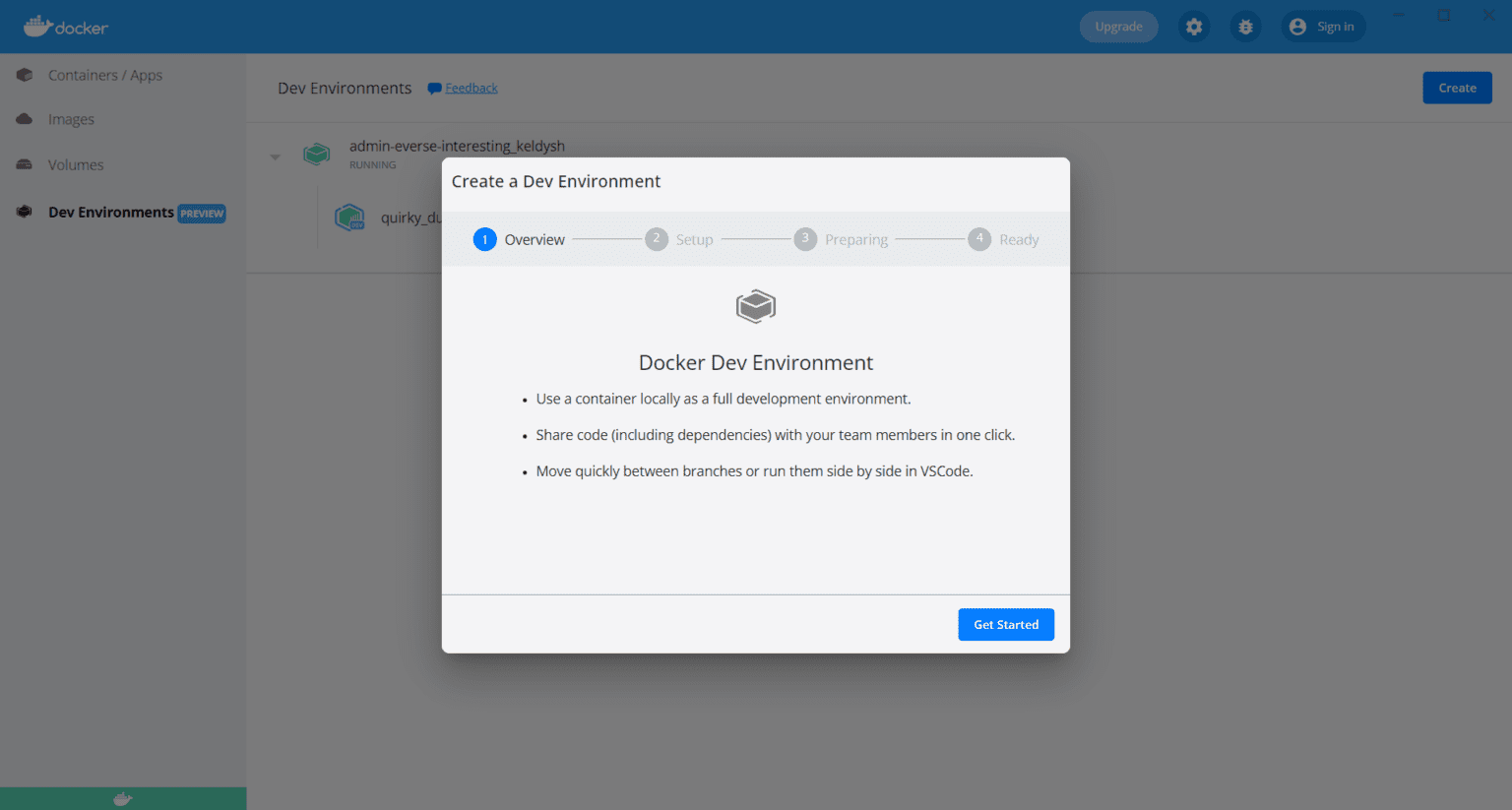The image size is (1512, 810).
Task: Click the Dev Environment box icon in the dialog
Action: click(755, 306)
